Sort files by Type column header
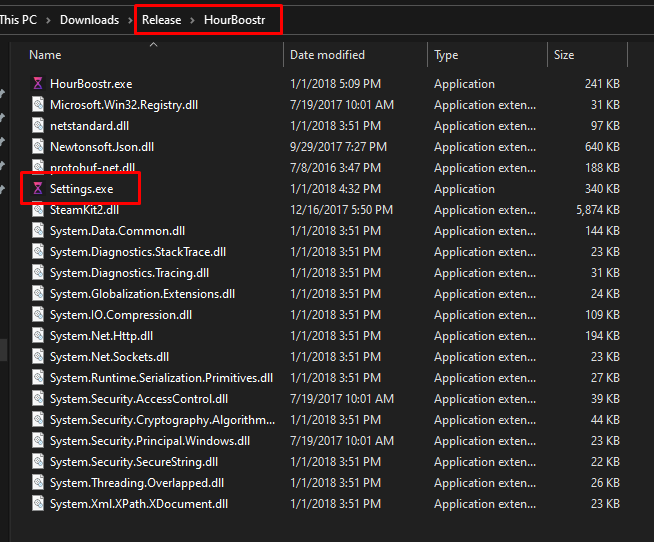654x542 pixels. point(446,55)
